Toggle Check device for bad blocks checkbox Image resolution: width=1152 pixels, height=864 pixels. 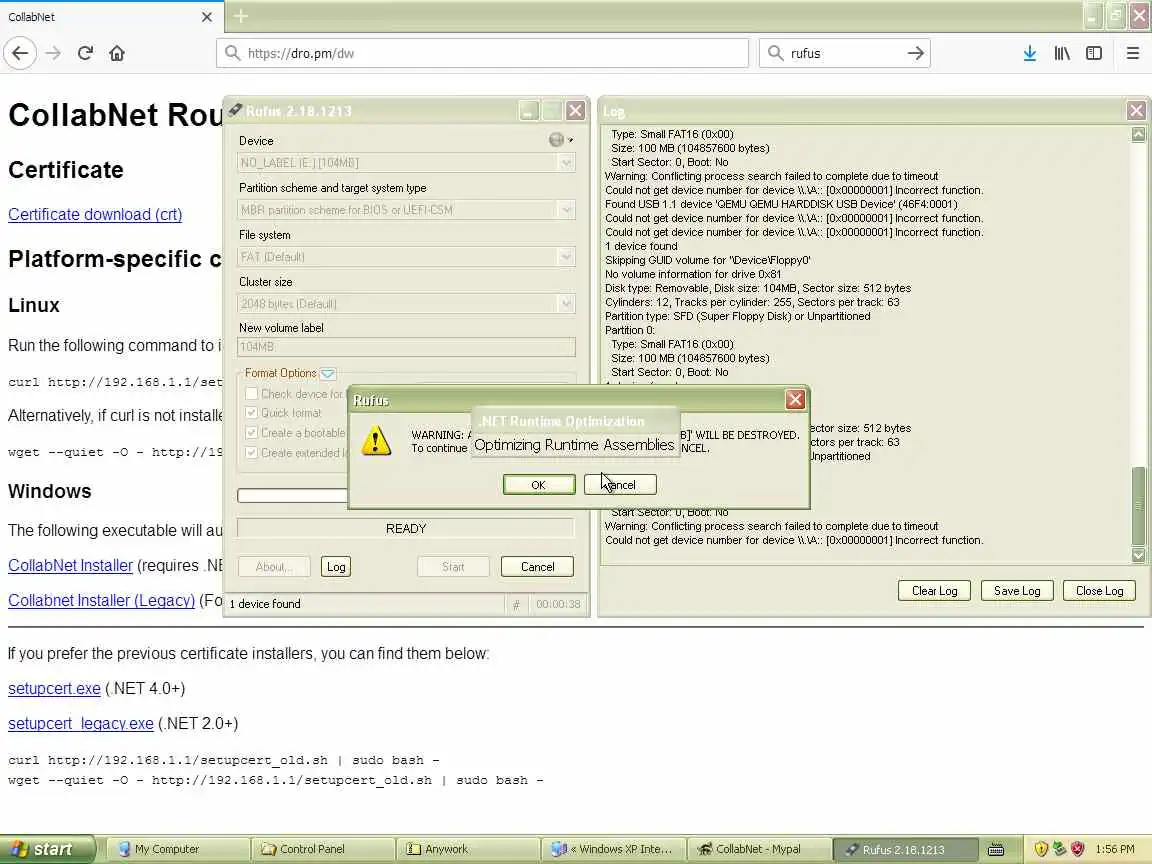pyautogui.click(x=251, y=394)
